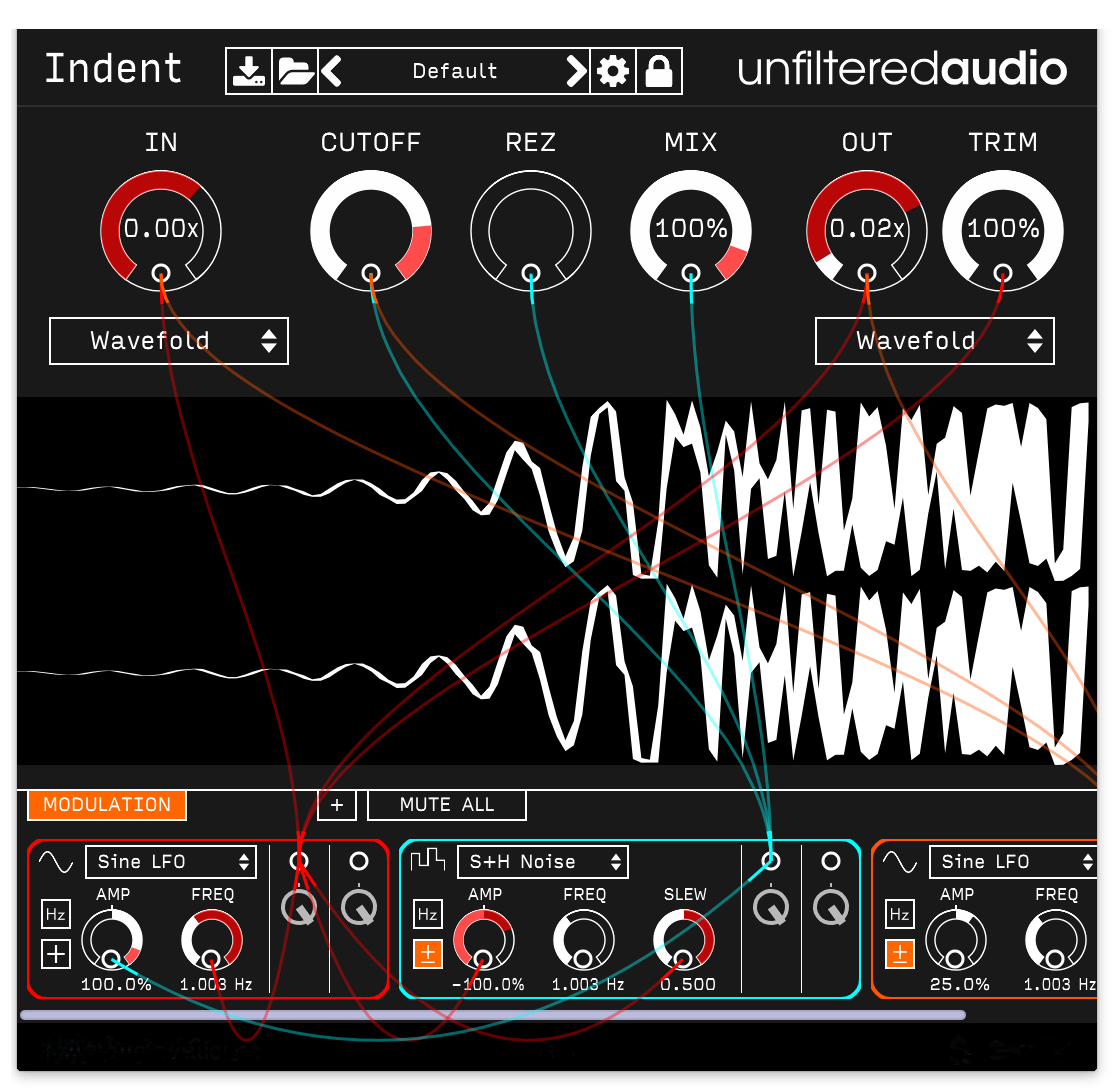1114x1092 pixels.
Task: Click the CUTOFF knob
Action: [371, 229]
